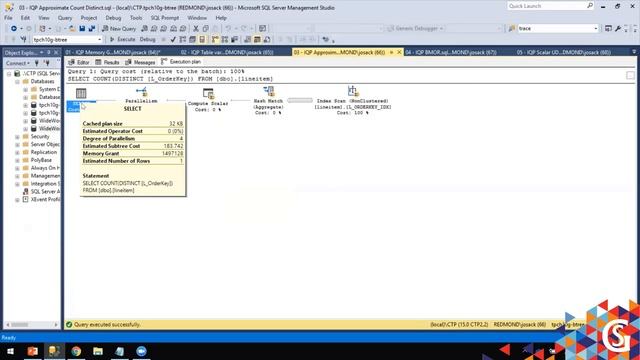The width and height of the screenshot is (640, 360).
Task: Select the Hash Match Aggregate operator icon
Action: click(269, 91)
